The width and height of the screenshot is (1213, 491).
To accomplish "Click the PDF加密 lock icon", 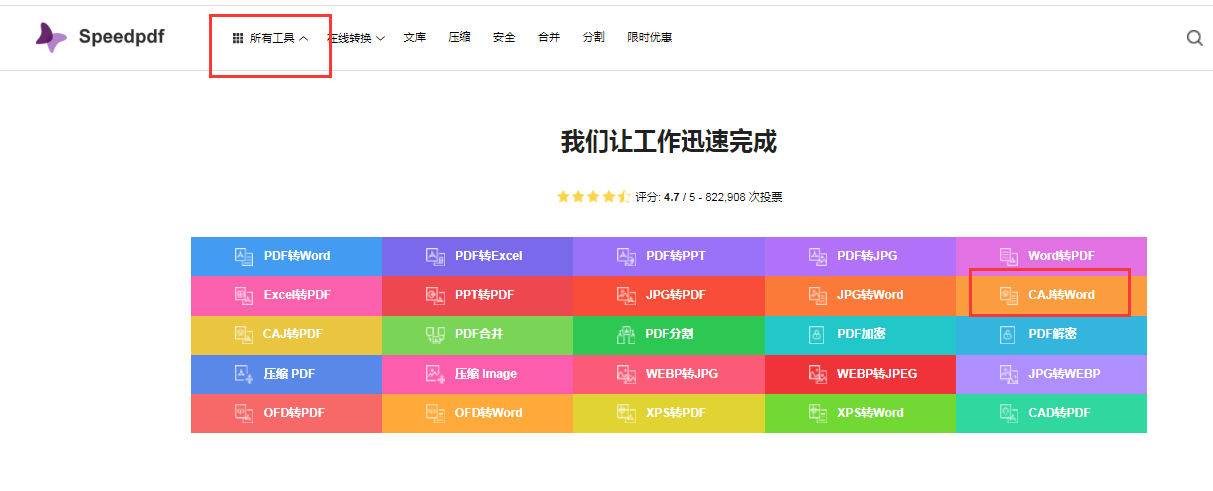I will [818, 334].
